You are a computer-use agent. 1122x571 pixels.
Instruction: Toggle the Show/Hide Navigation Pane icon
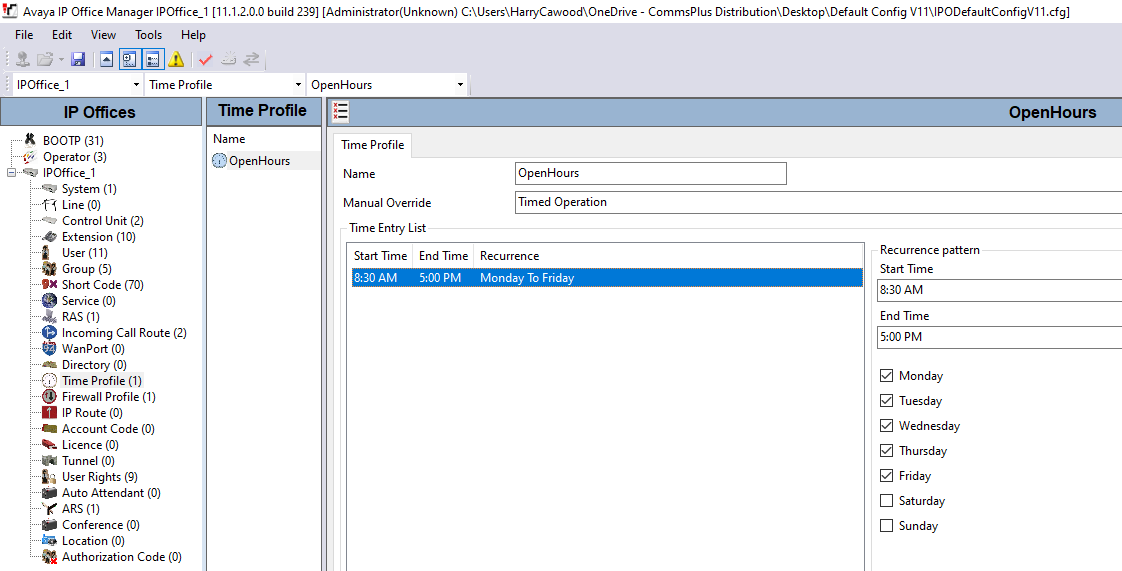pyautogui.click(x=129, y=59)
